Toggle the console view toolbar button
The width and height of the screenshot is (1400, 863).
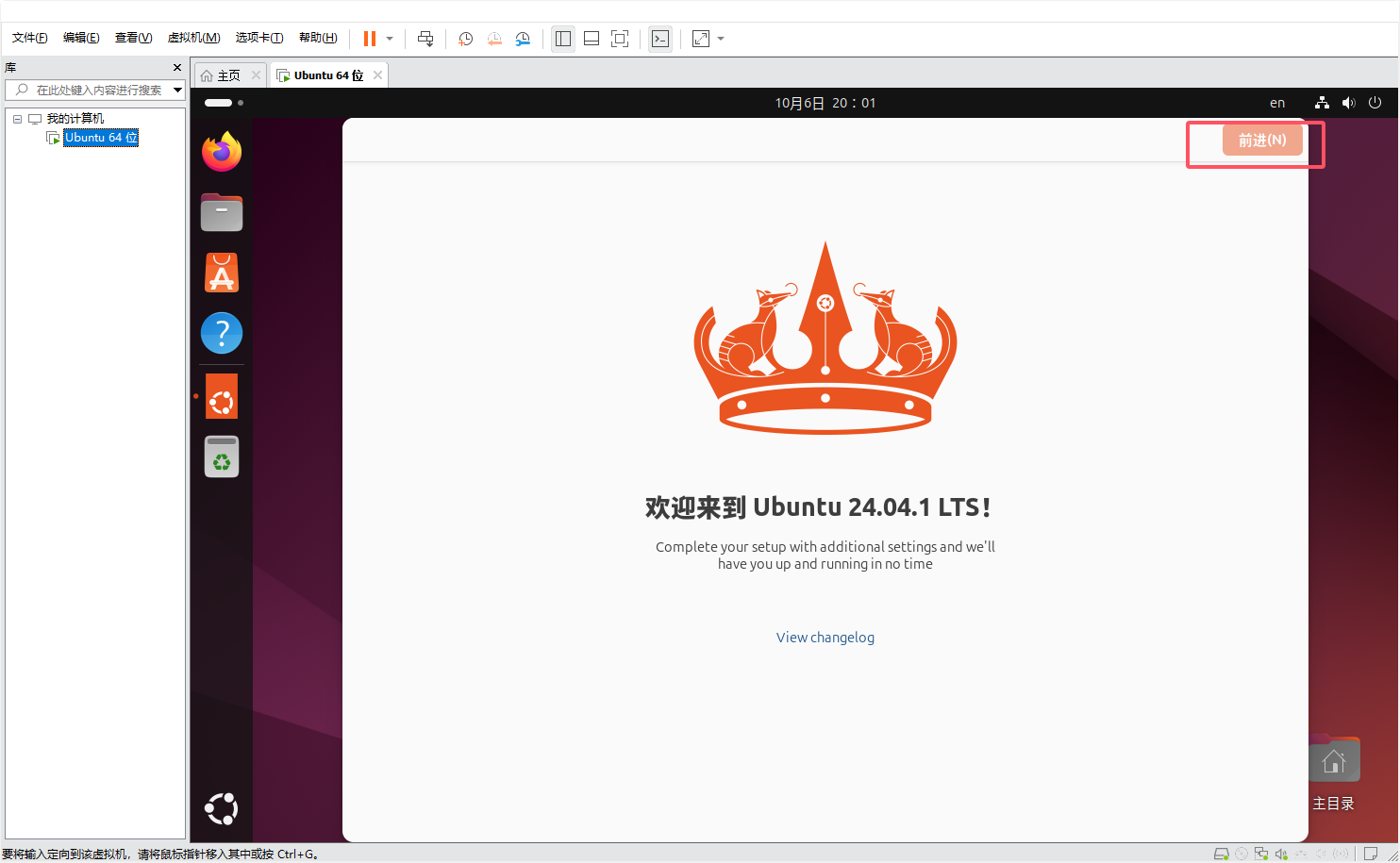point(660,39)
